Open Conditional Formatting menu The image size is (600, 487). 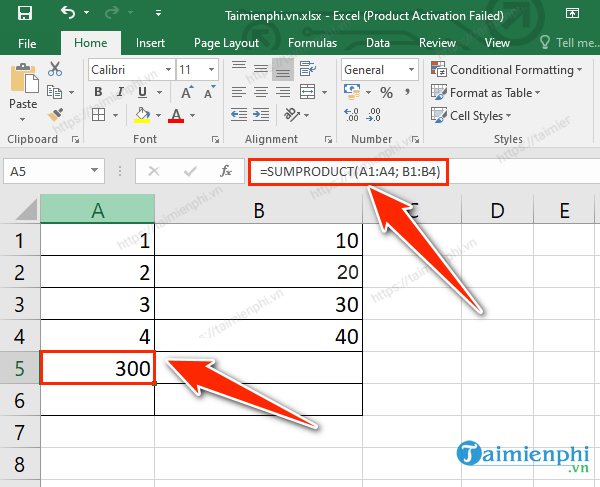pyautogui.click(x=506, y=70)
